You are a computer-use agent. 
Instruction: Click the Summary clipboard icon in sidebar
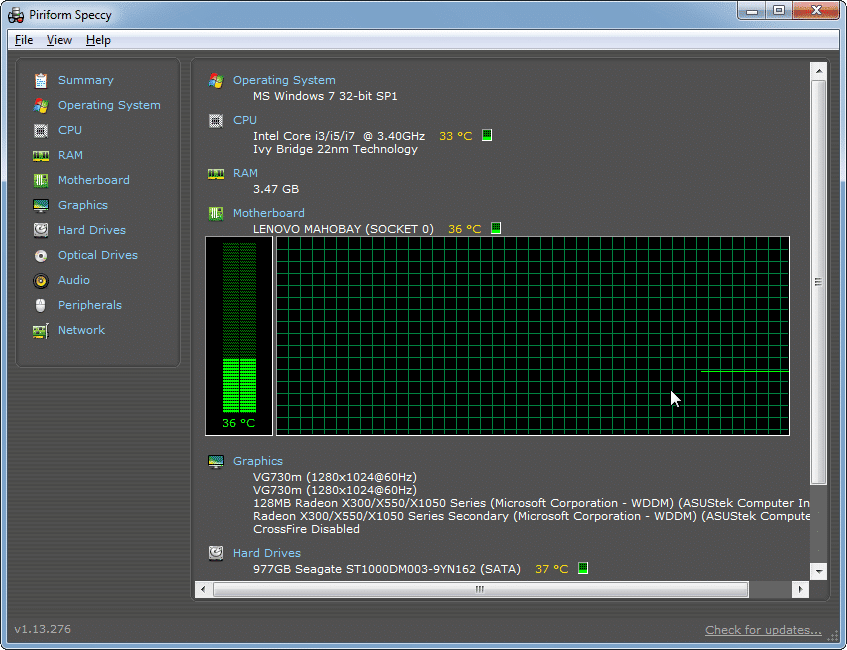(x=41, y=81)
